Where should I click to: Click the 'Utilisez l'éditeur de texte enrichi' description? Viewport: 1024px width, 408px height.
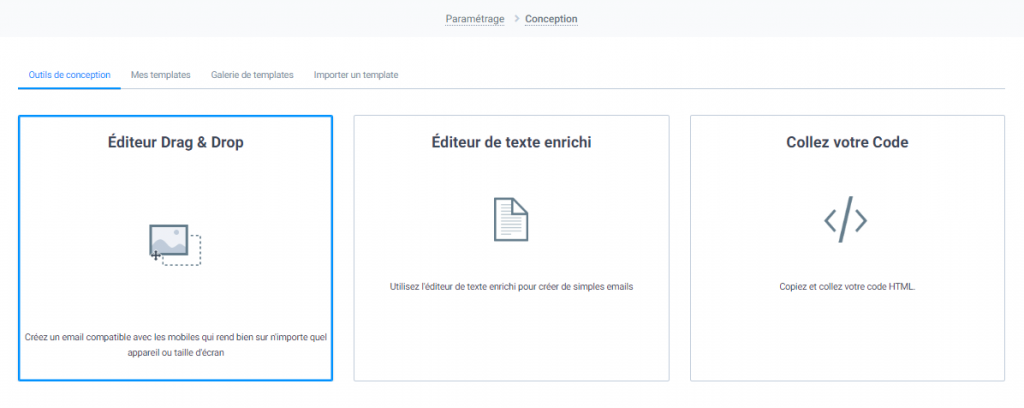511,286
